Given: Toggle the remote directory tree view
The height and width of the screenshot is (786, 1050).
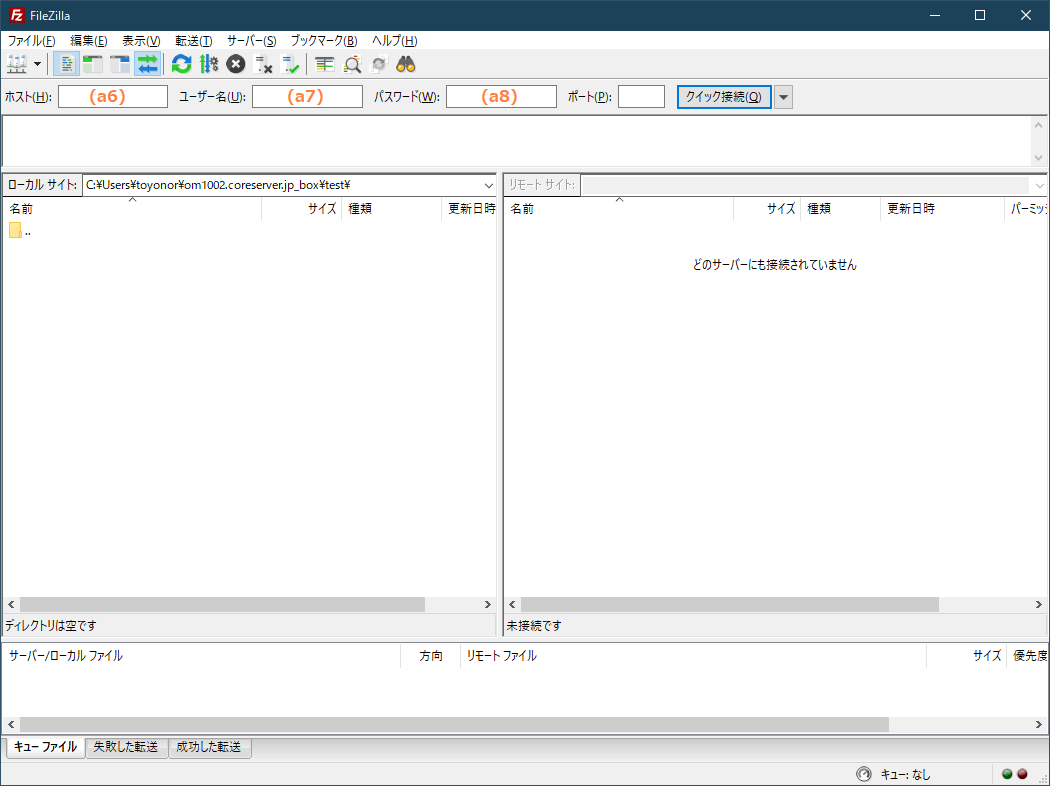Looking at the screenshot, I should point(120,64).
